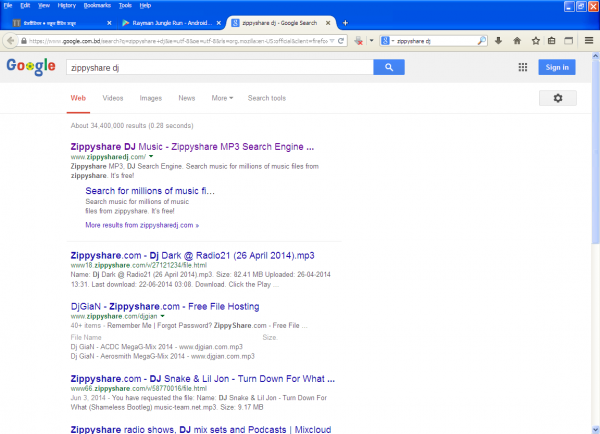Open the View menu

44,5
